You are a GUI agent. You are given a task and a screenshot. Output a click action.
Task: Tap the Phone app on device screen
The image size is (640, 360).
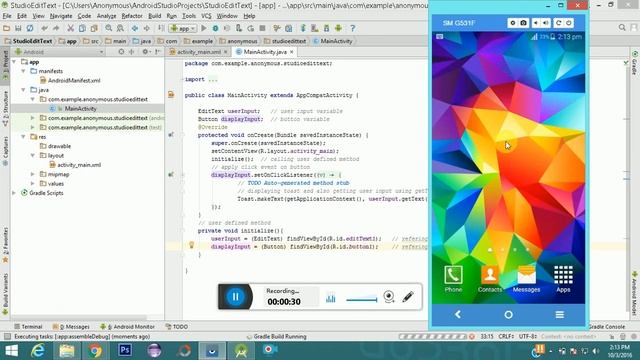(453, 279)
